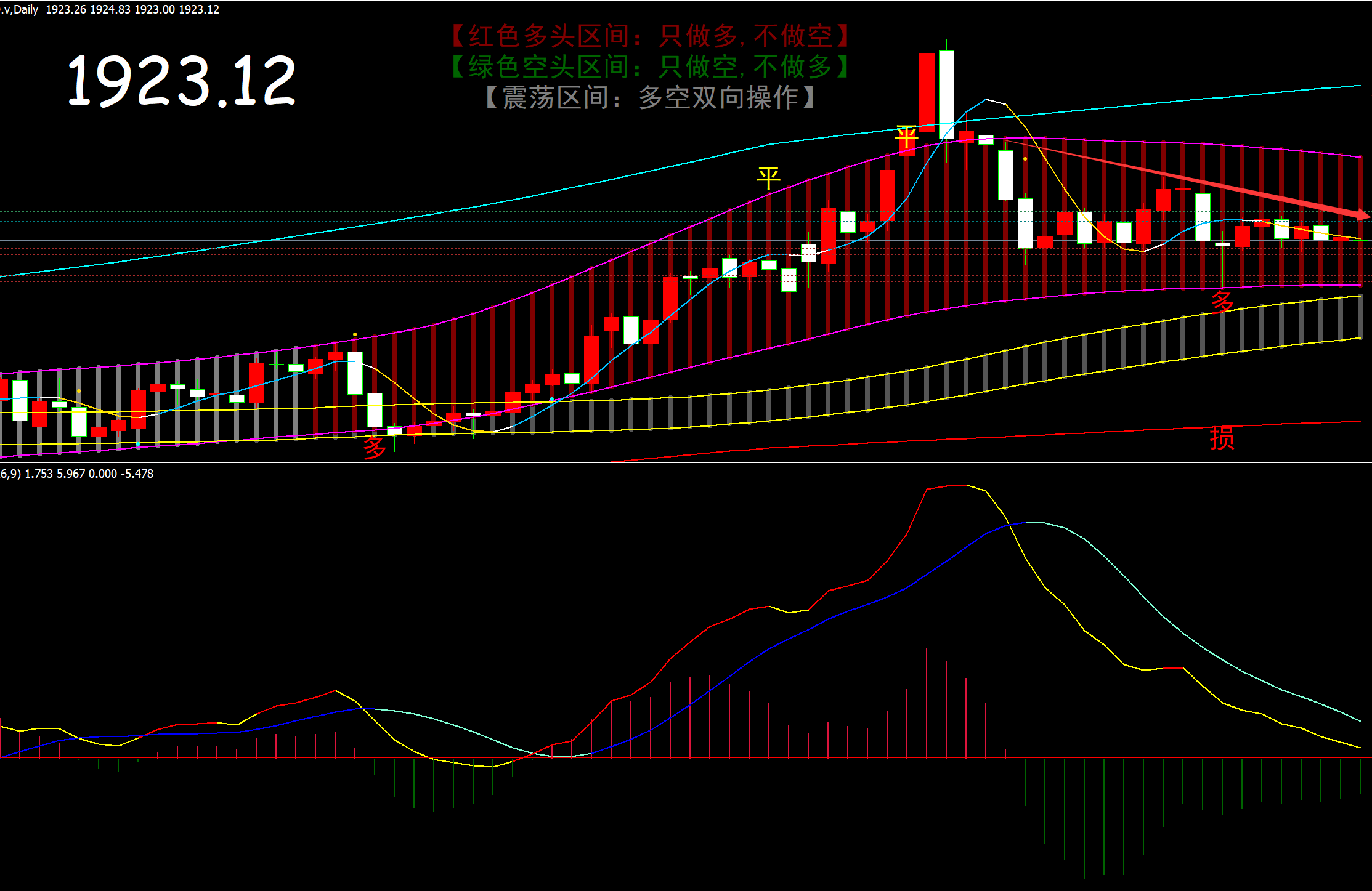Click the lower yellow 平 marker

768,177
